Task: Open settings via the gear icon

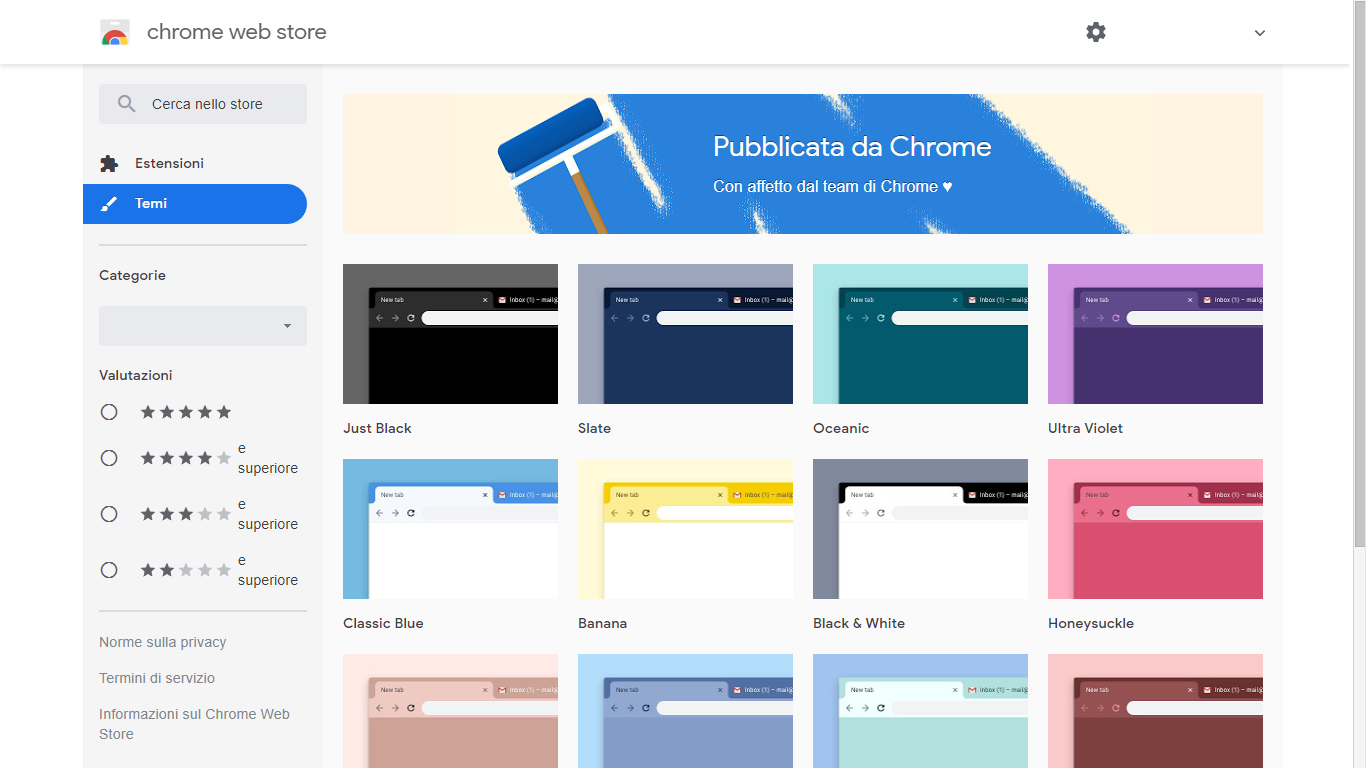Action: point(1096,32)
